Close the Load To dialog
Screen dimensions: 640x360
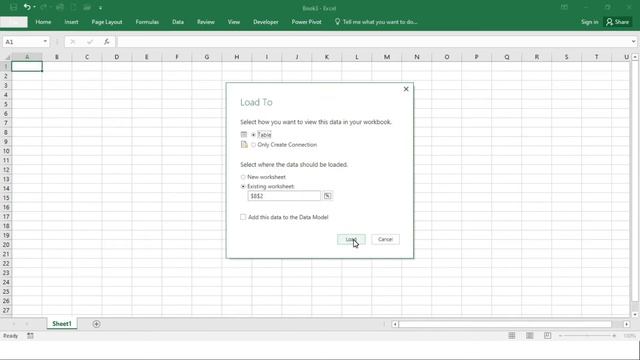406,89
